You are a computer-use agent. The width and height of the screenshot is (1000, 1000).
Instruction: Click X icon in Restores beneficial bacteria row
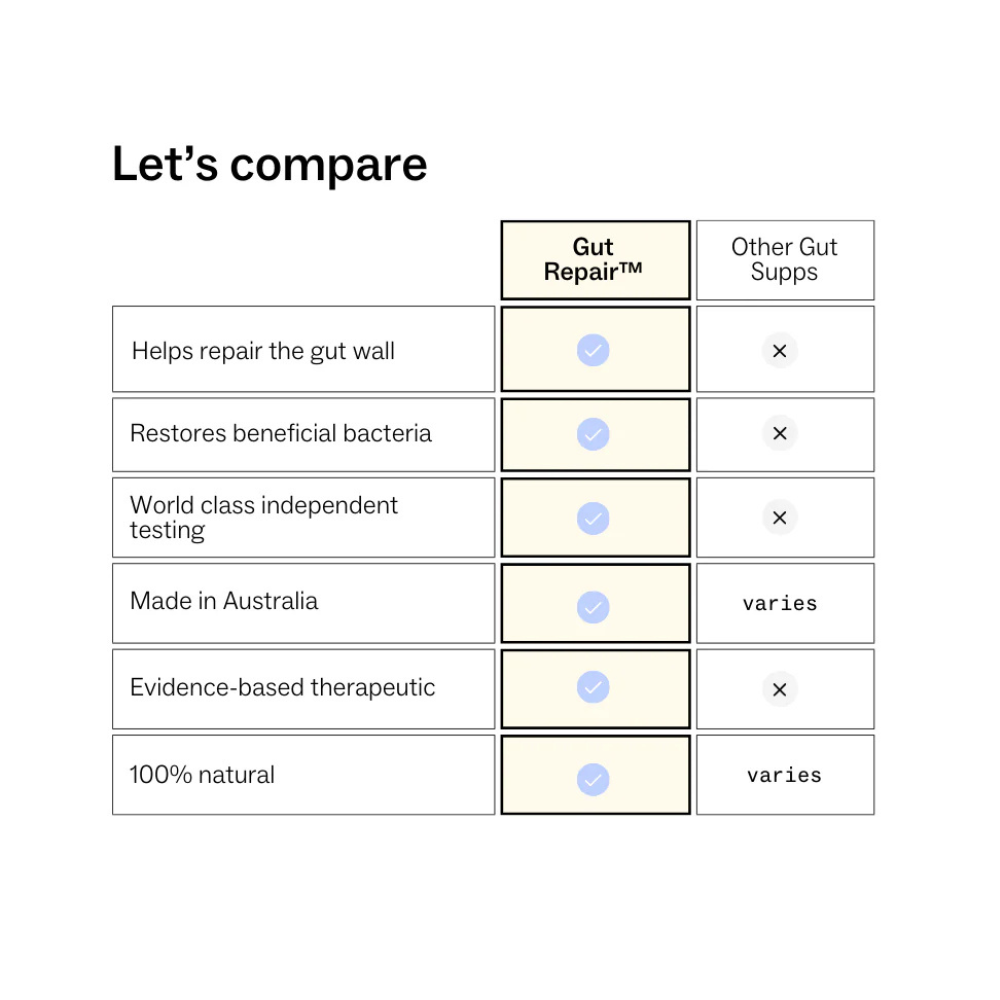click(780, 433)
